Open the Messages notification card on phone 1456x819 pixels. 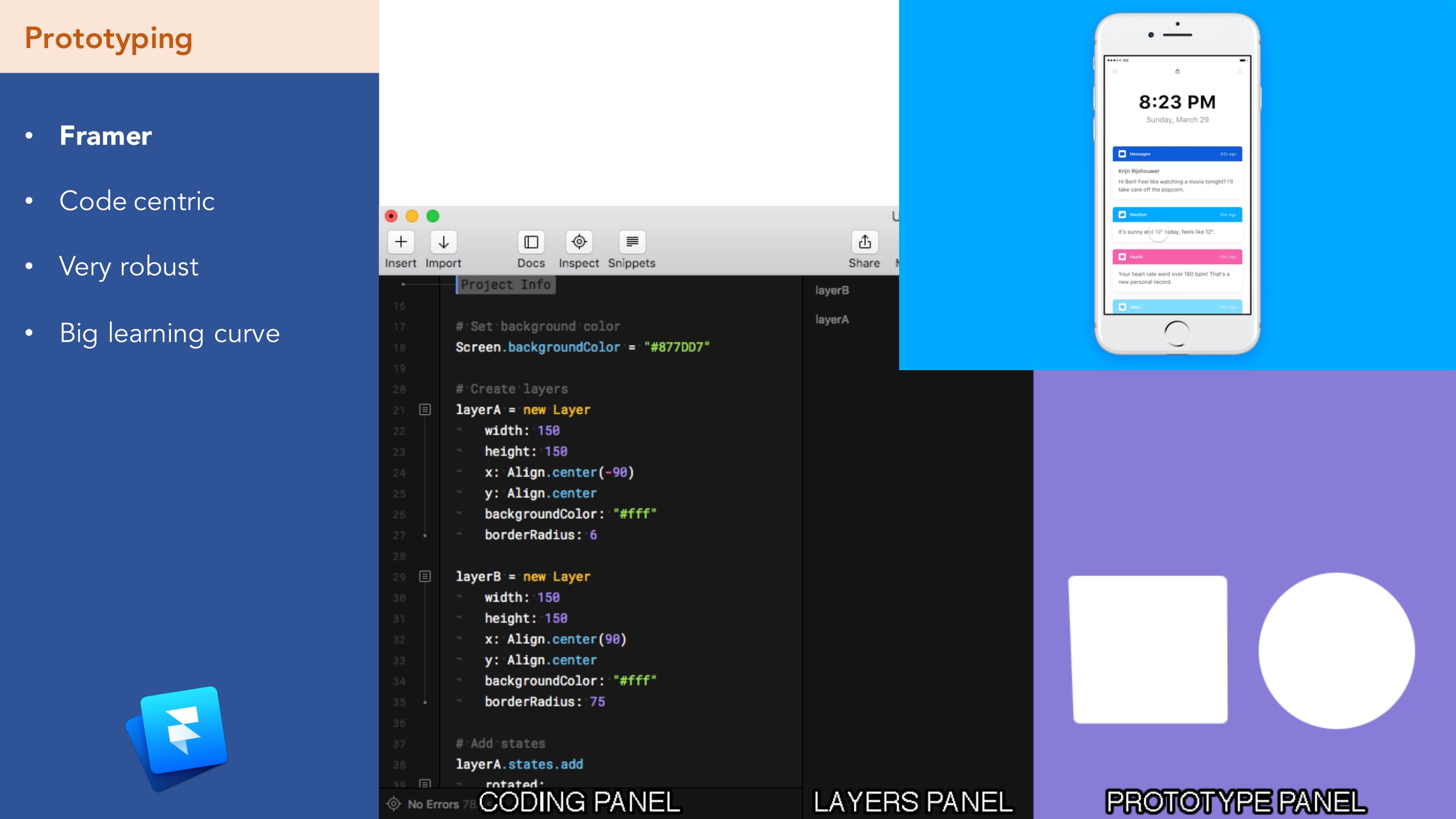1177,173
